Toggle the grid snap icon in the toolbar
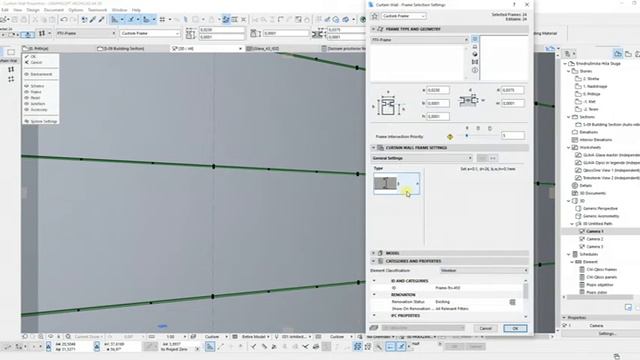 [x=162, y=20]
